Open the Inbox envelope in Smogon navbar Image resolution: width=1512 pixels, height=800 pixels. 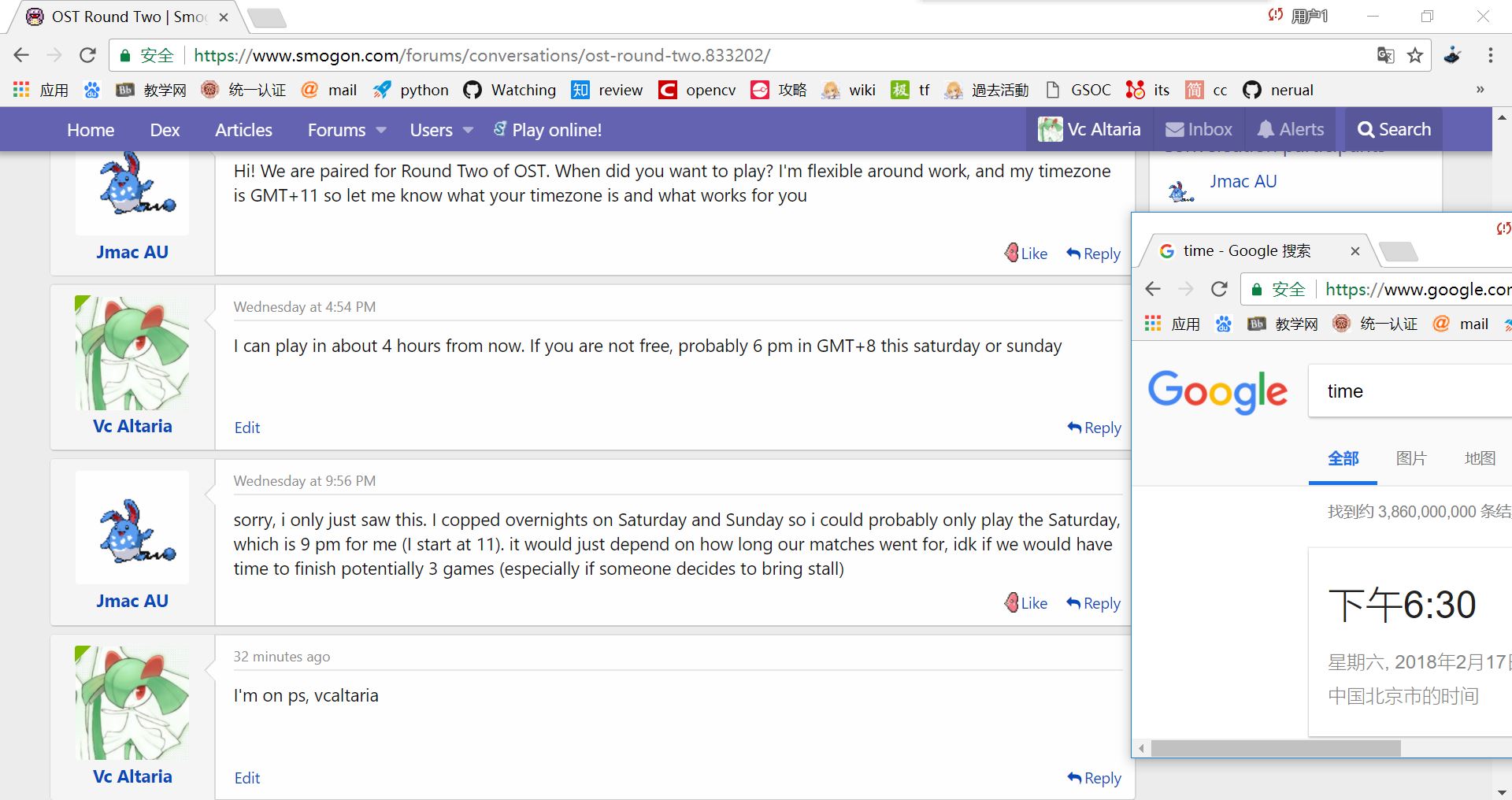click(x=1199, y=130)
